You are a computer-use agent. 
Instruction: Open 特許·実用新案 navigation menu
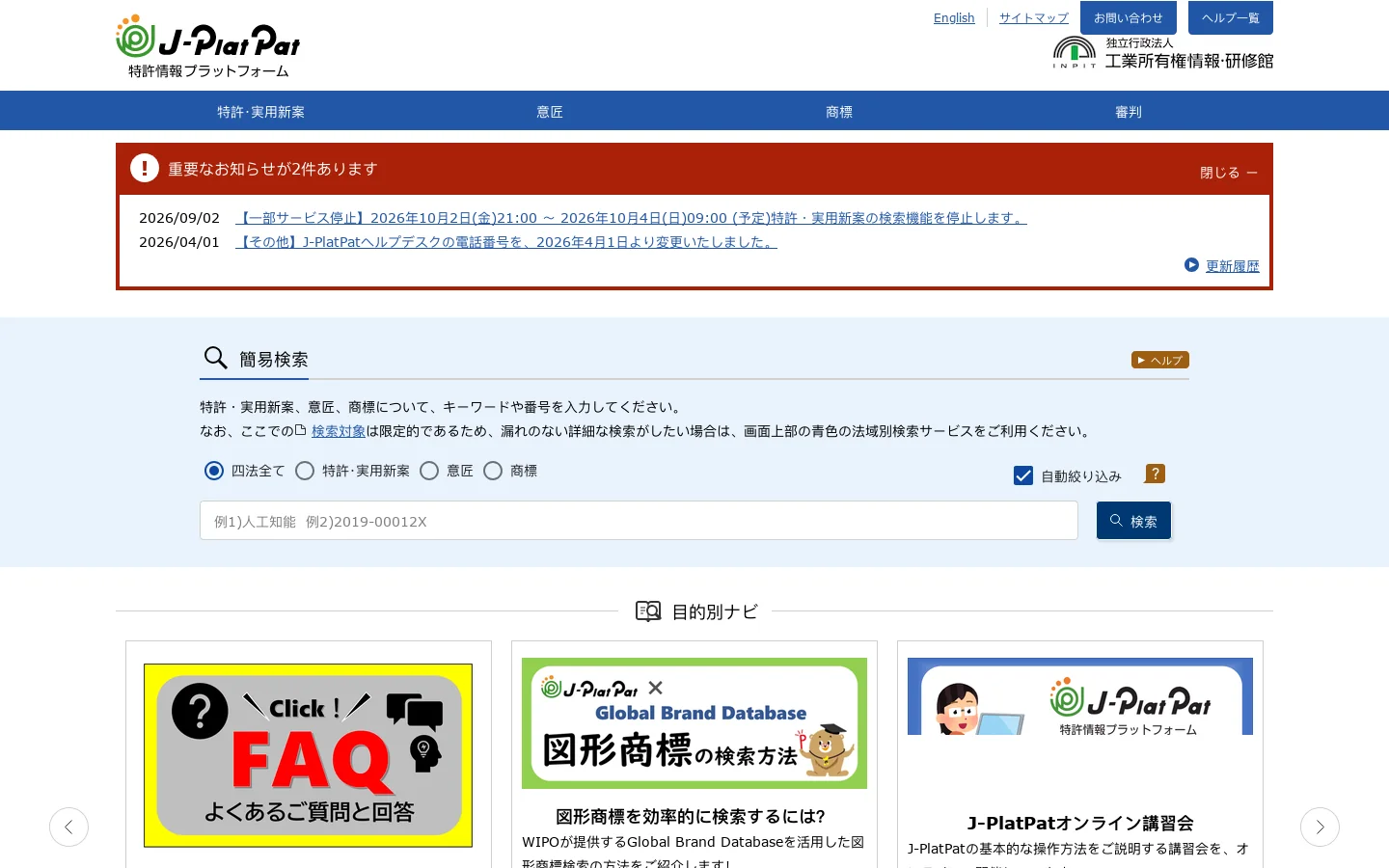[260, 111]
